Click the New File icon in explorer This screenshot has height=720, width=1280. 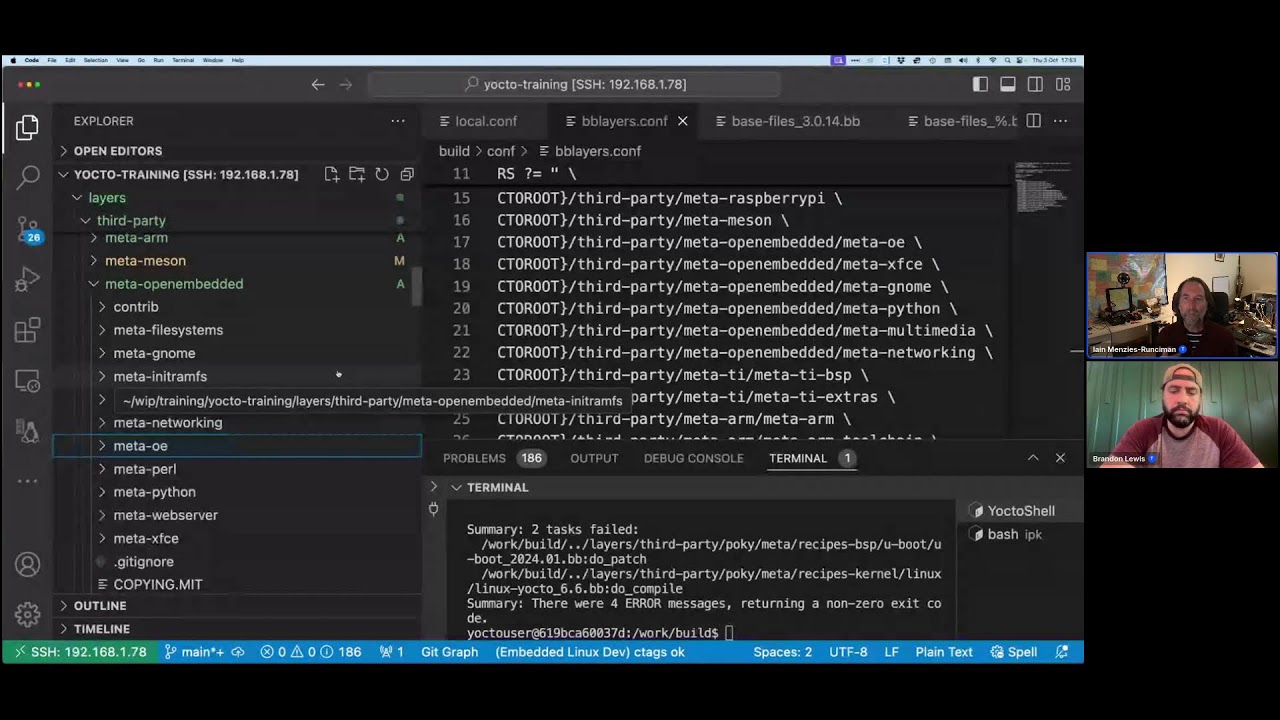[332, 174]
